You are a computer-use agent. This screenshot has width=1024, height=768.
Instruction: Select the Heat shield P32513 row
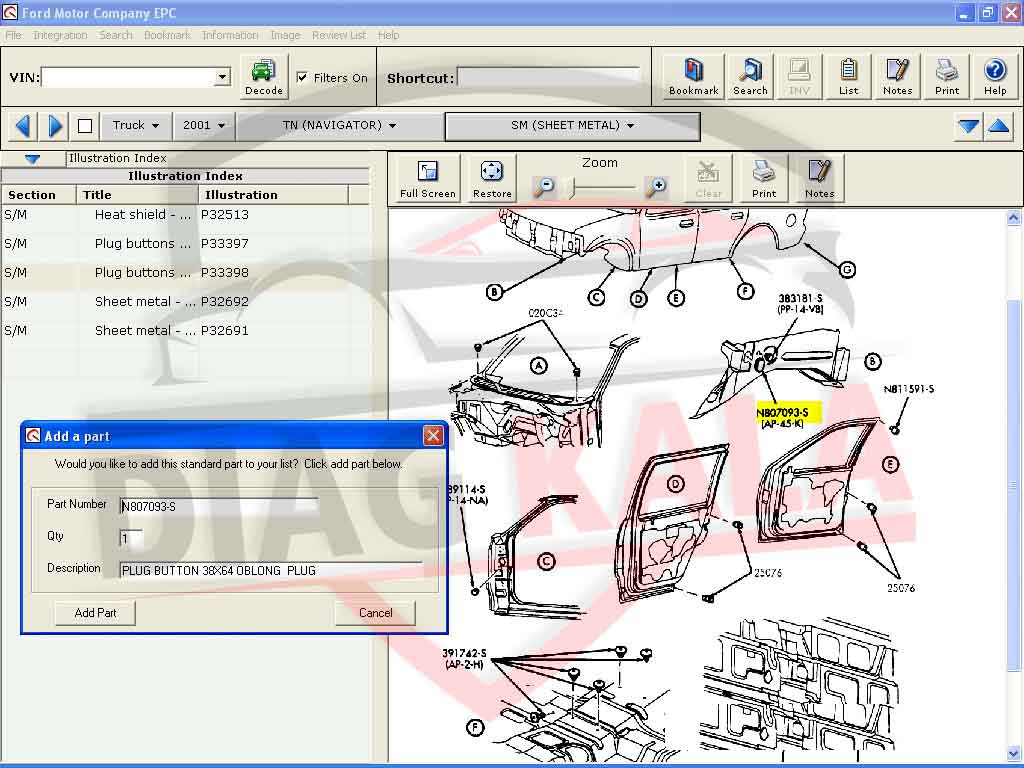click(185, 215)
